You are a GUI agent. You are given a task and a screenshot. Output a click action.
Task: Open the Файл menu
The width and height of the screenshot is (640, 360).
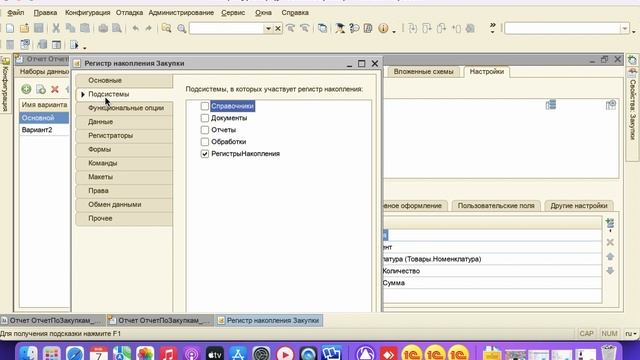click(16, 13)
